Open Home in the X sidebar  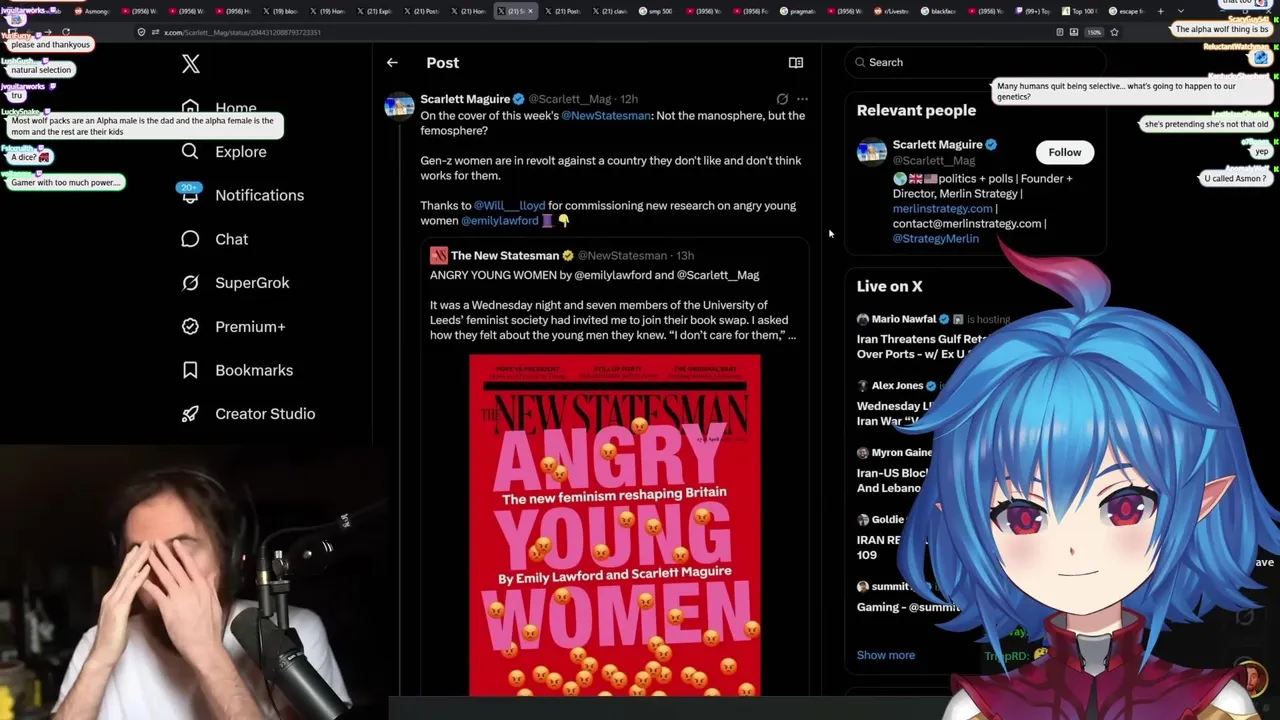point(235,108)
